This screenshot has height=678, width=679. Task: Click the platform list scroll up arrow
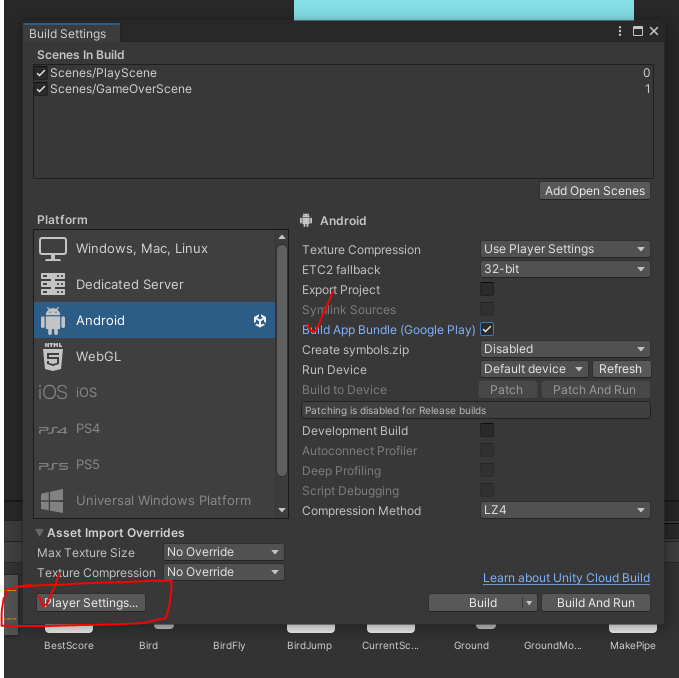pos(282,237)
